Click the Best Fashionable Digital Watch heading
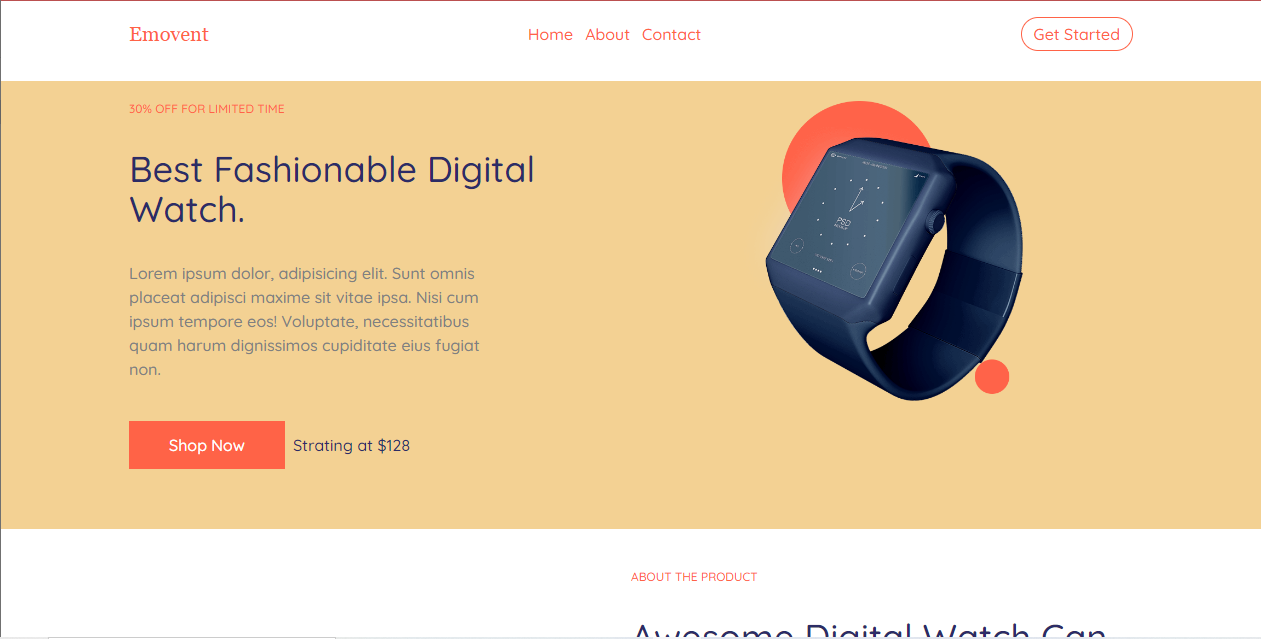 [x=332, y=189]
